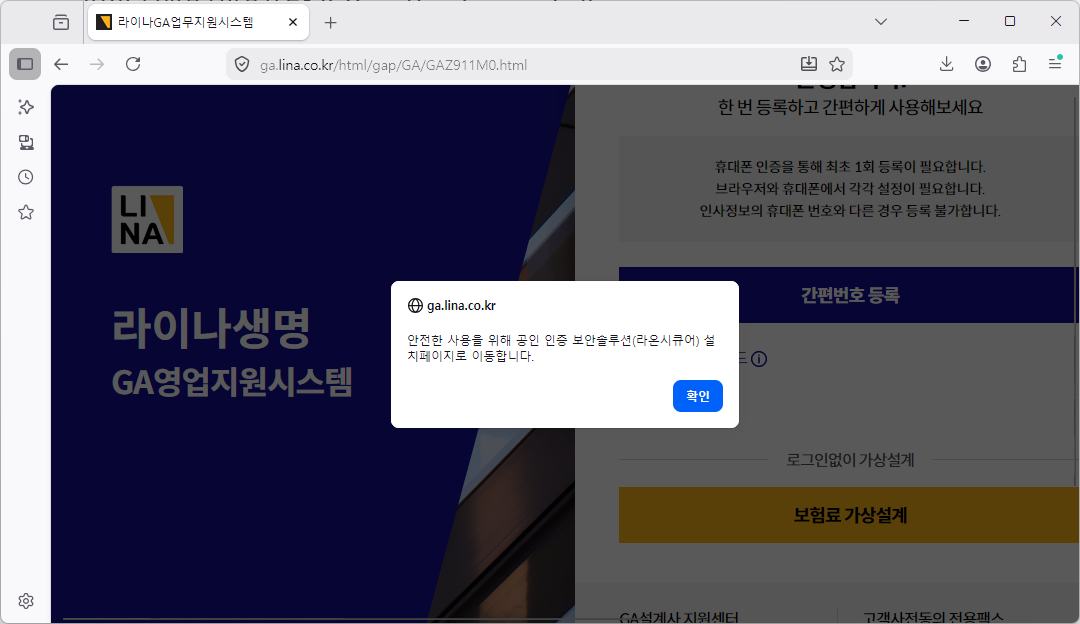Open the extensions puzzle icon
This screenshot has height=624, width=1080.
pos(1019,64)
